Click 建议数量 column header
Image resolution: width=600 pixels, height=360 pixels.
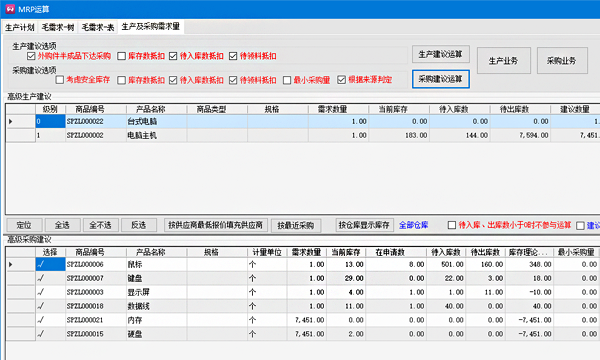[575, 109]
